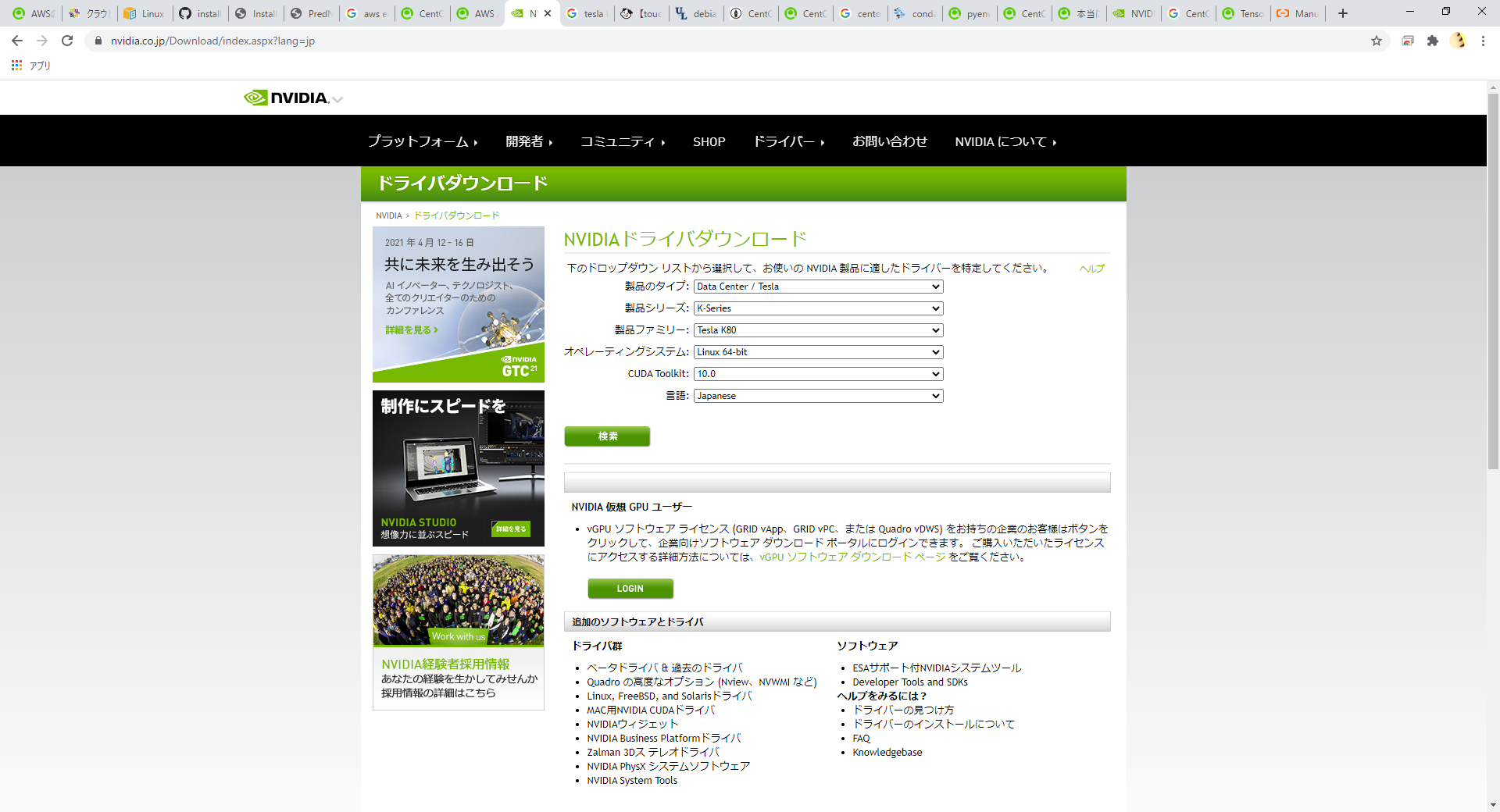Switch to the Tenso browser tab
The height and width of the screenshot is (812, 1500).
(x=1242, y=13)
